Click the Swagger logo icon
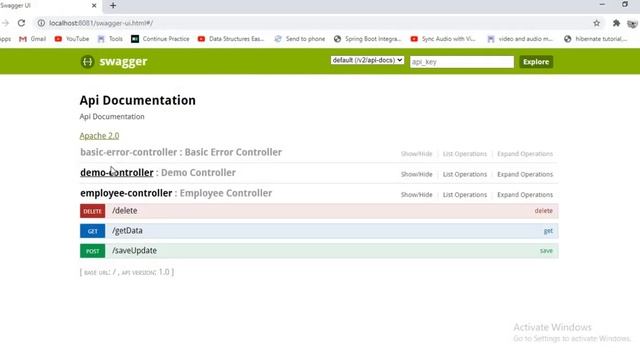This screenshot has height=360, width=640. 87,62
